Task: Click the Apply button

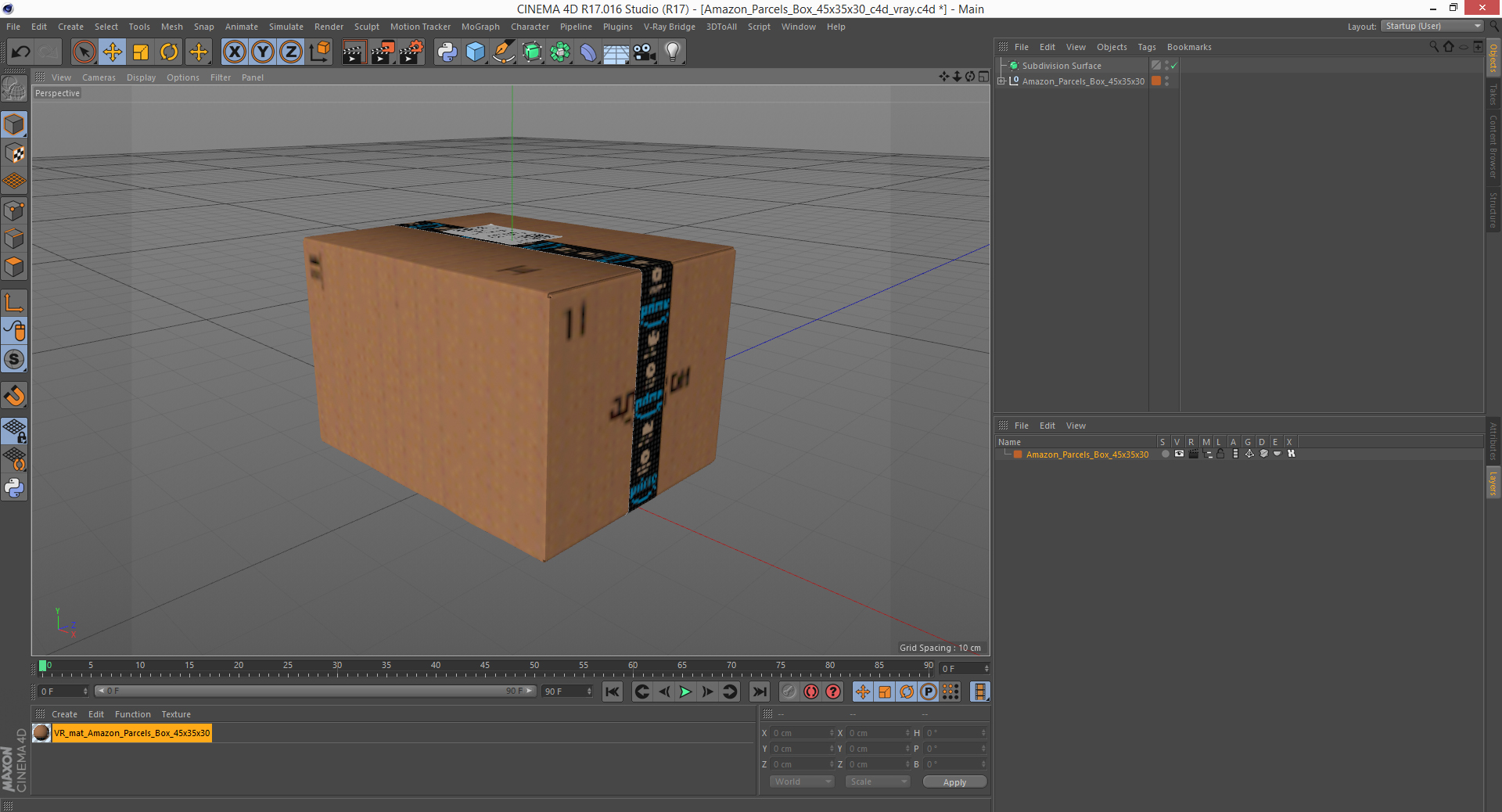Action: point(954,782)
